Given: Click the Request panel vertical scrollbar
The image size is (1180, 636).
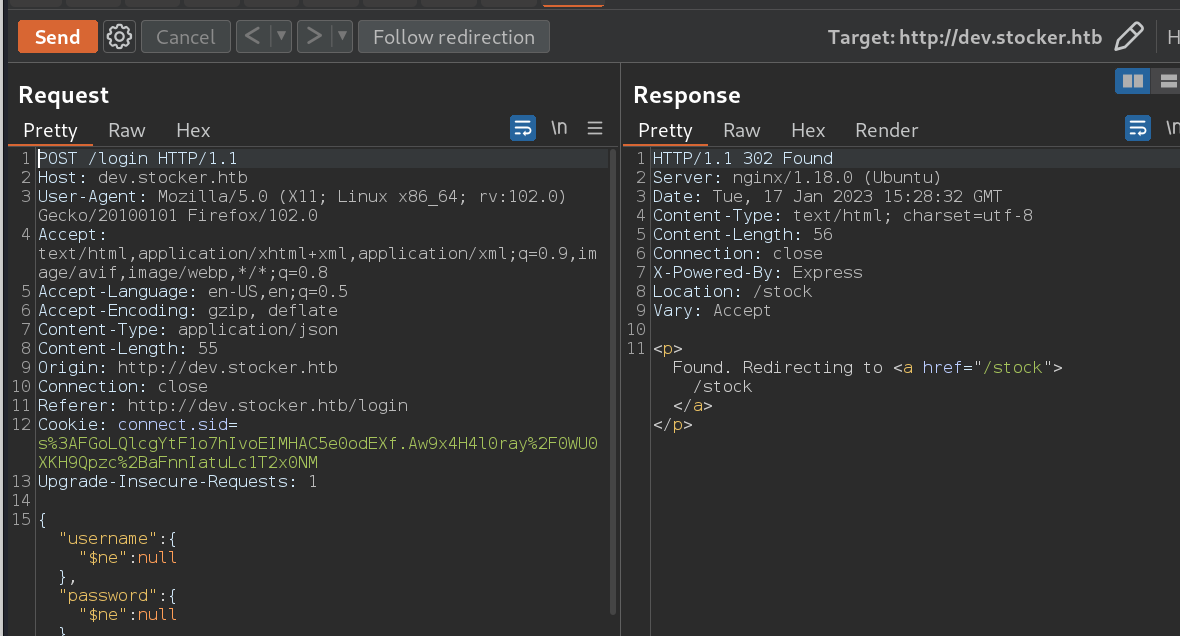Looking at the screenshot, I should coord(612,380).
